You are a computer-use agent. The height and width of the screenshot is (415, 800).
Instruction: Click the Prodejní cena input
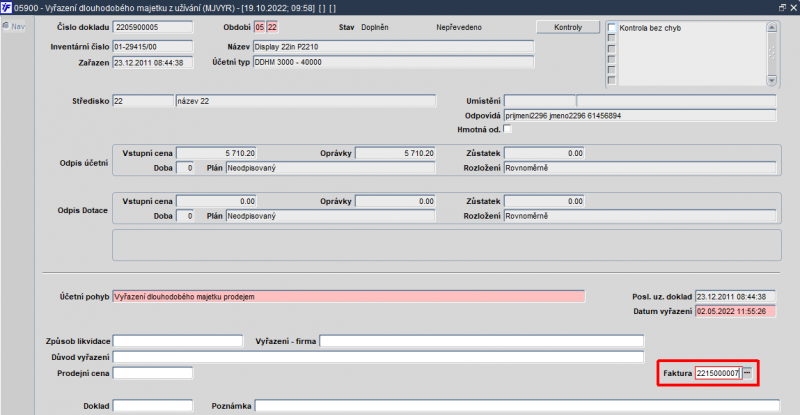point(153,373)
